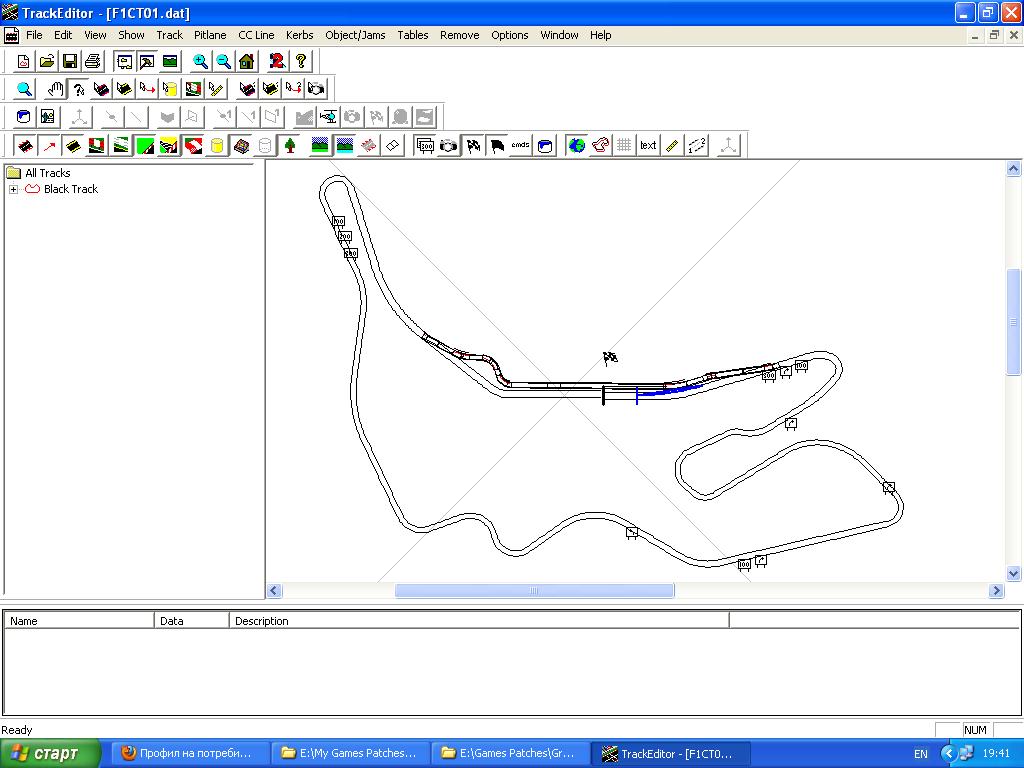Click the home view icon
1024x768 pixels.
(246, 62)
